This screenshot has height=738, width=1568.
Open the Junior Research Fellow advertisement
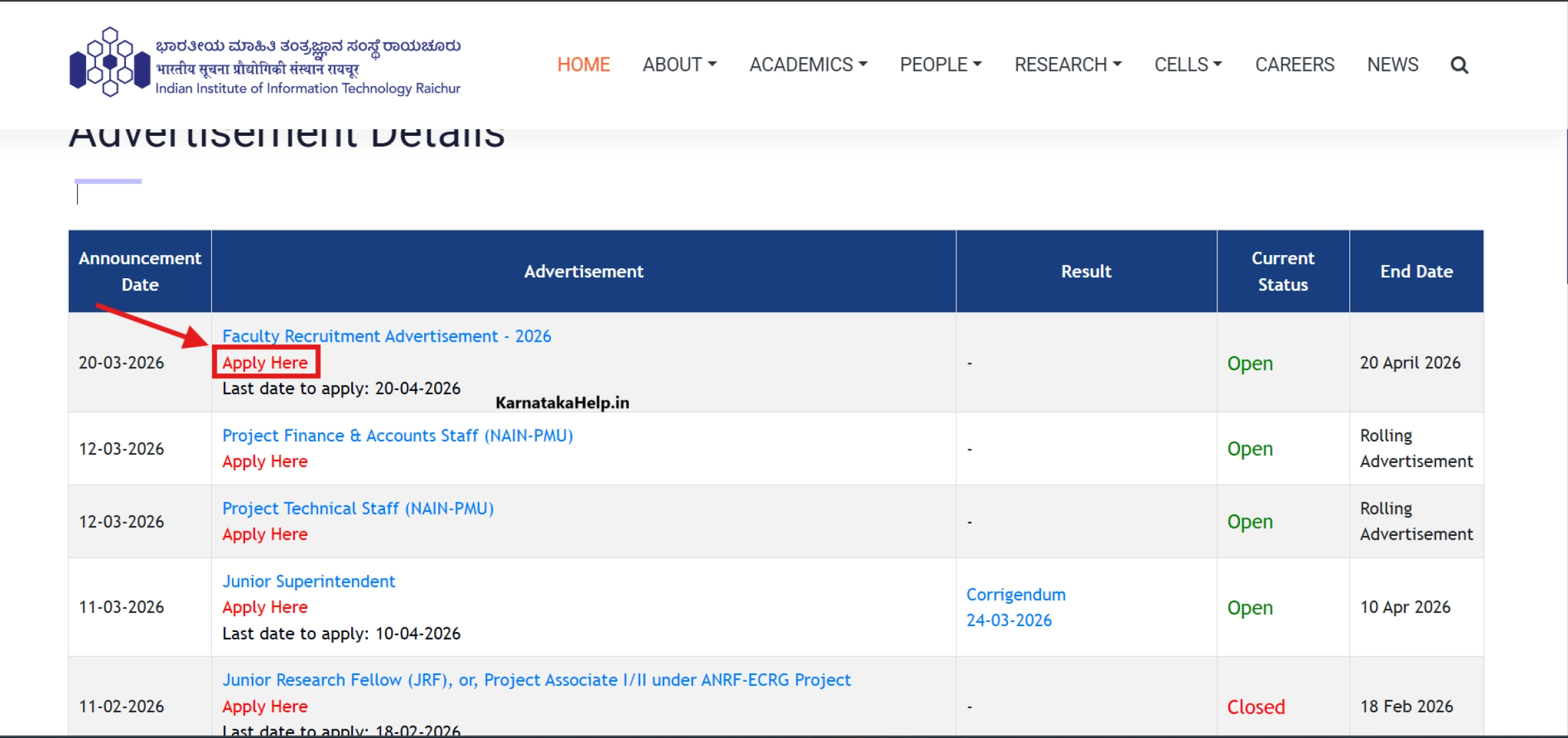coord(536,680)
